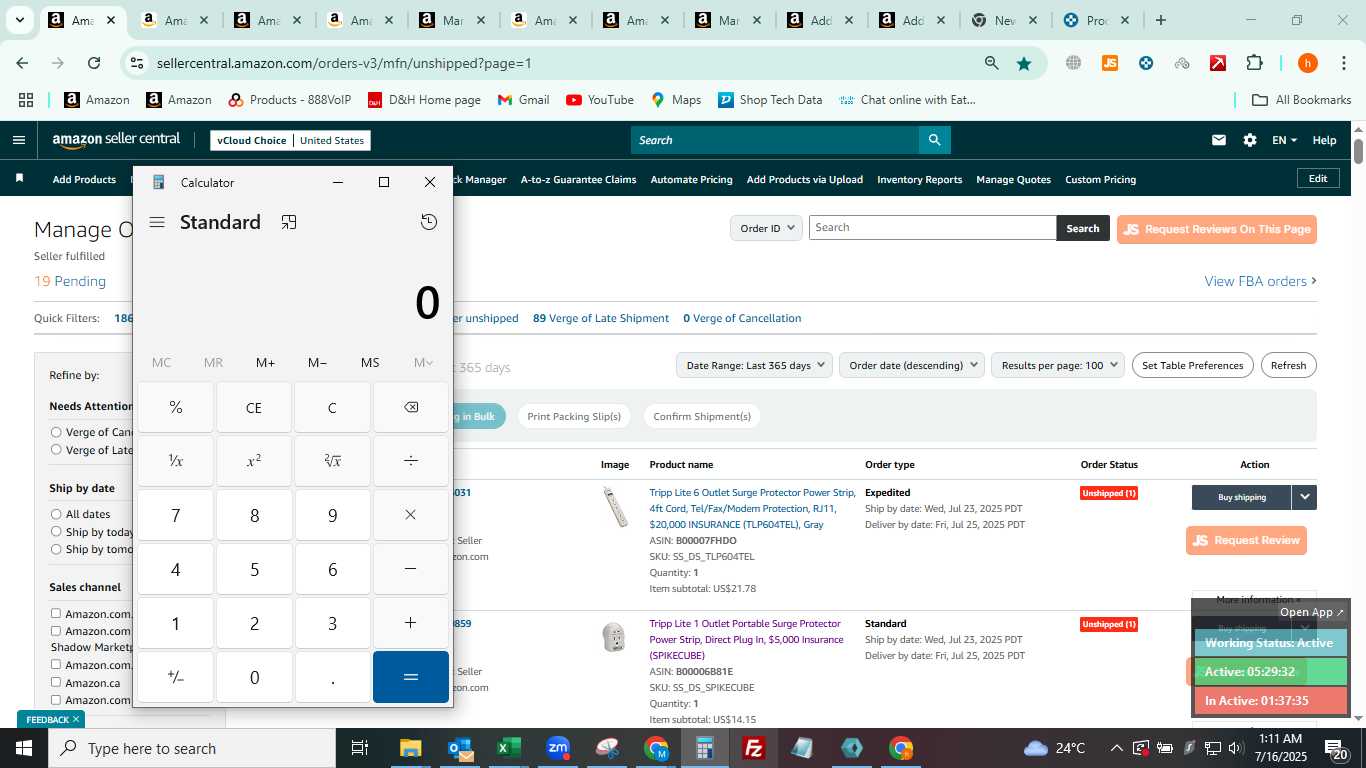Open Chrome extensions puzzle icon
Viewport: 1366px width, 768px height.
click(1254, 63)
